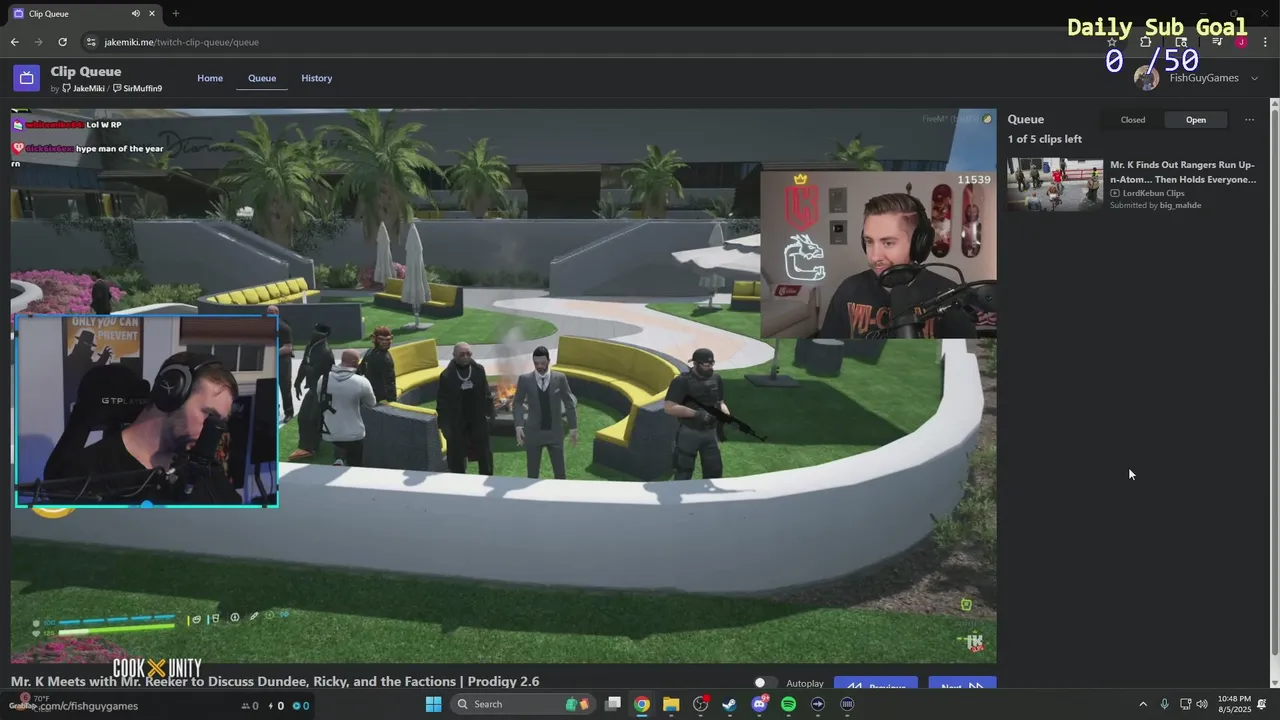The height and width of the screenshot is (720, 1280).
Task: Open Chrome profile avatar J
Action: click(x=1241, y=42)
